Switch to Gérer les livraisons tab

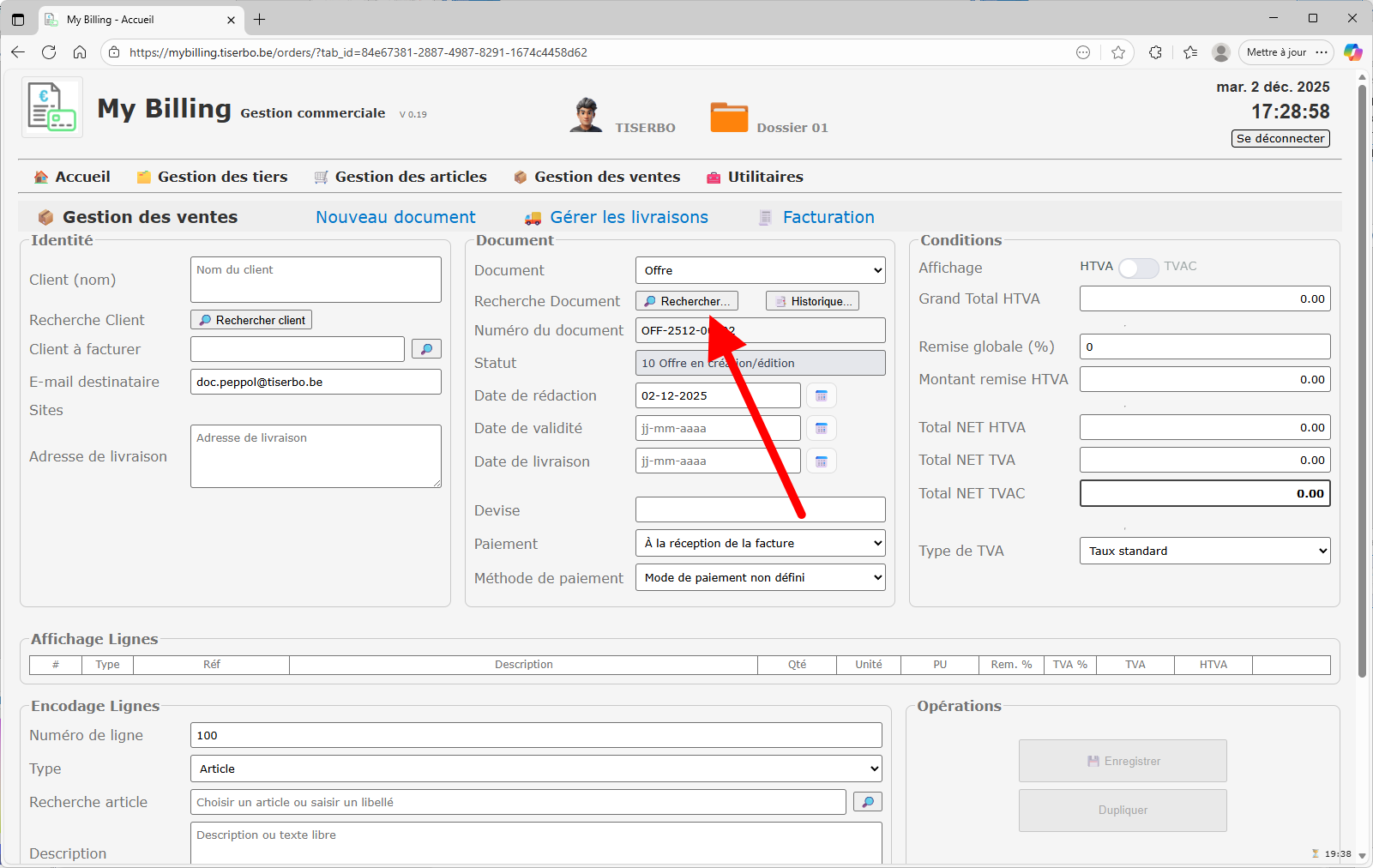pyautogui.click(x=629, y=217)
